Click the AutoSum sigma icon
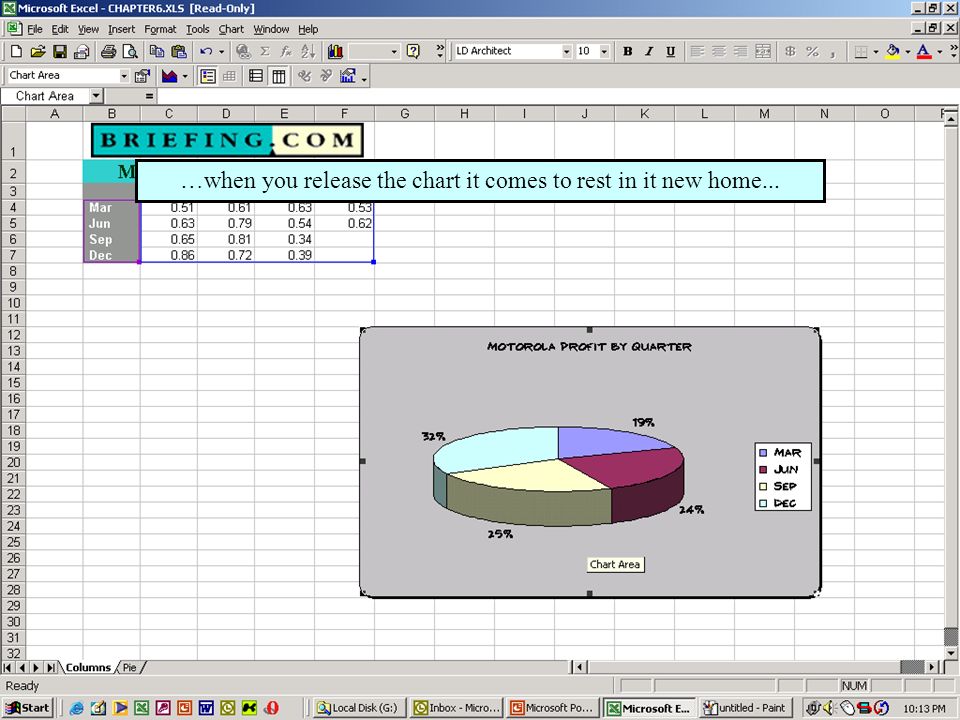Viewport: 960px width, 720px height. [x=264, y=51]
